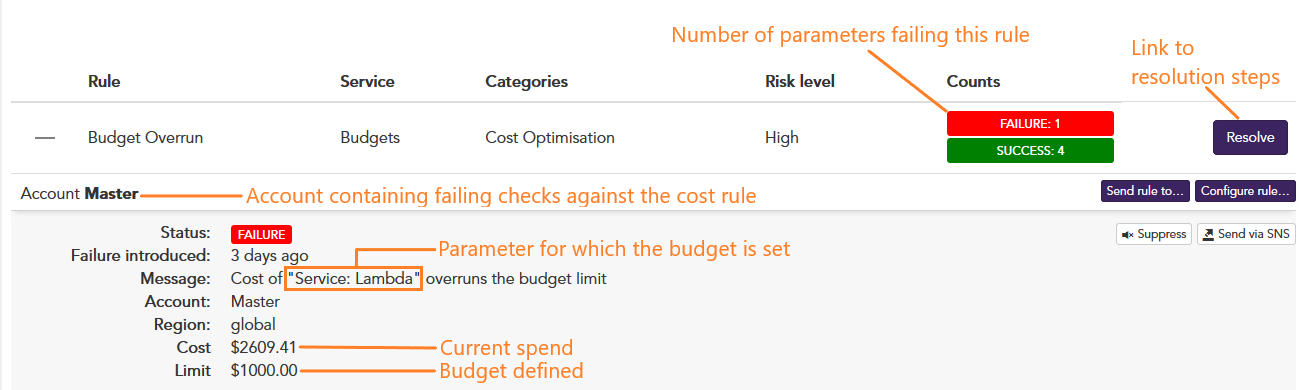Click the share icon on Send via SNS
The image size is (1308, 390).
coord(1208,234)
